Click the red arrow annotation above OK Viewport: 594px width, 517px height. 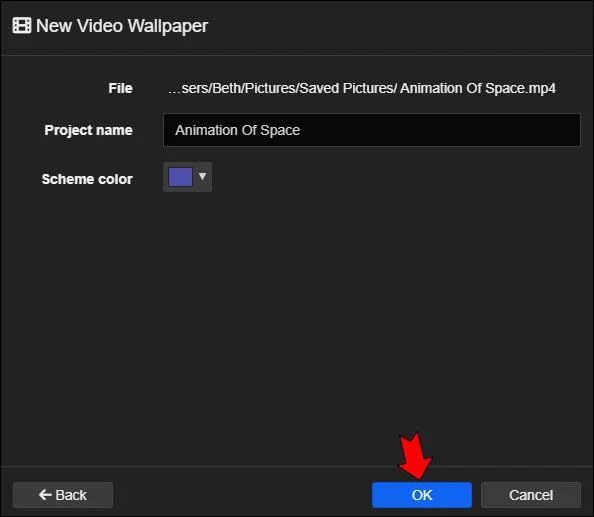[x=415, y=456]
